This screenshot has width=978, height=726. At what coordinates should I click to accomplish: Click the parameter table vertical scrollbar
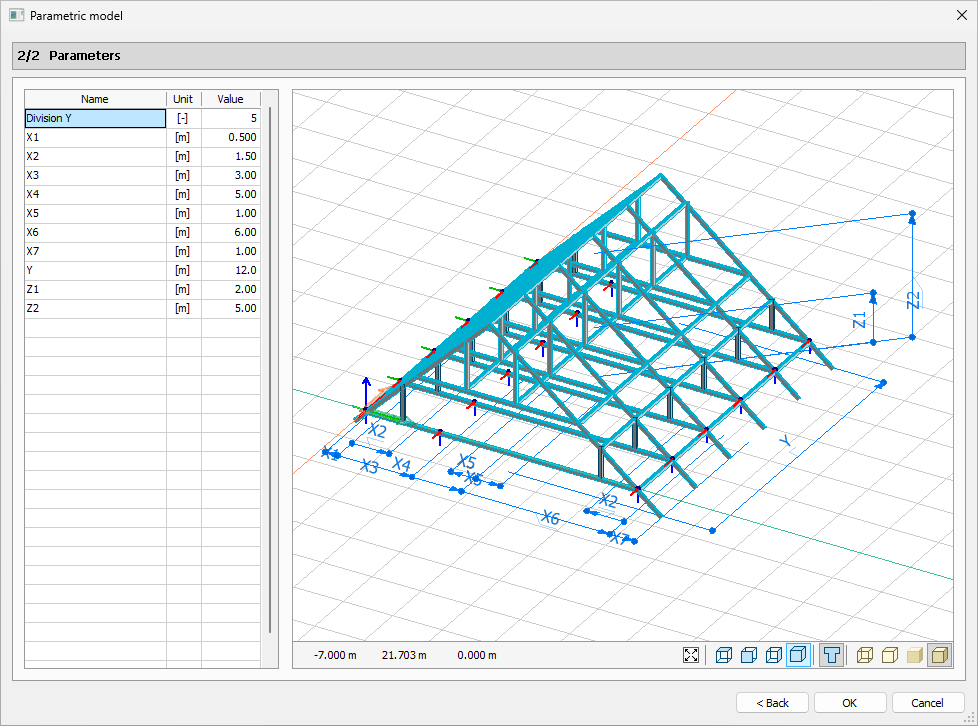(270, 370)
